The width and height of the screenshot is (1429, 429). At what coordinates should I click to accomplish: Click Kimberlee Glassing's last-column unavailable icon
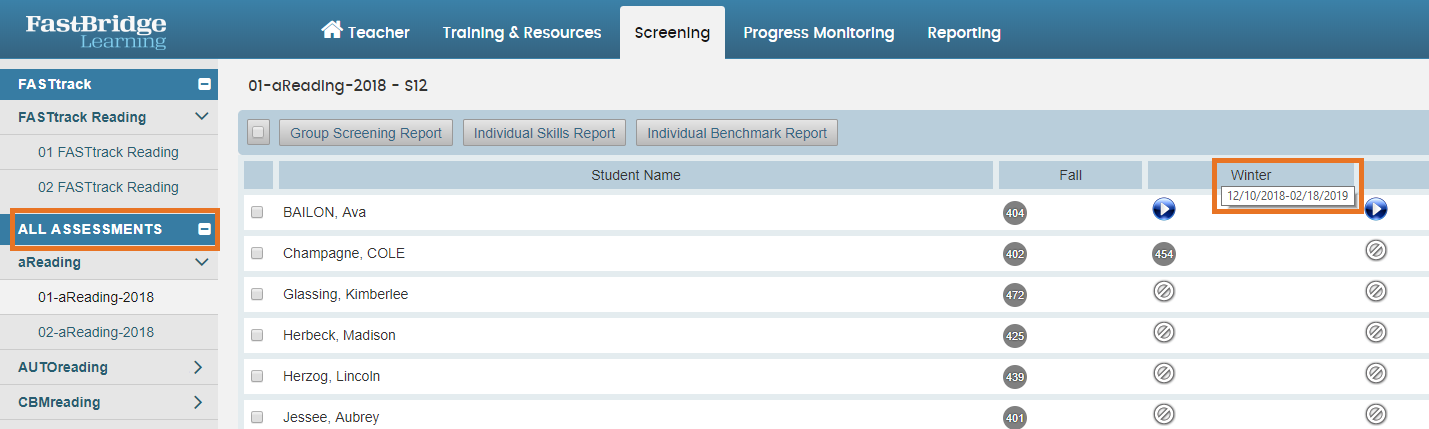pyautogui.click(x=1376, y=291)
